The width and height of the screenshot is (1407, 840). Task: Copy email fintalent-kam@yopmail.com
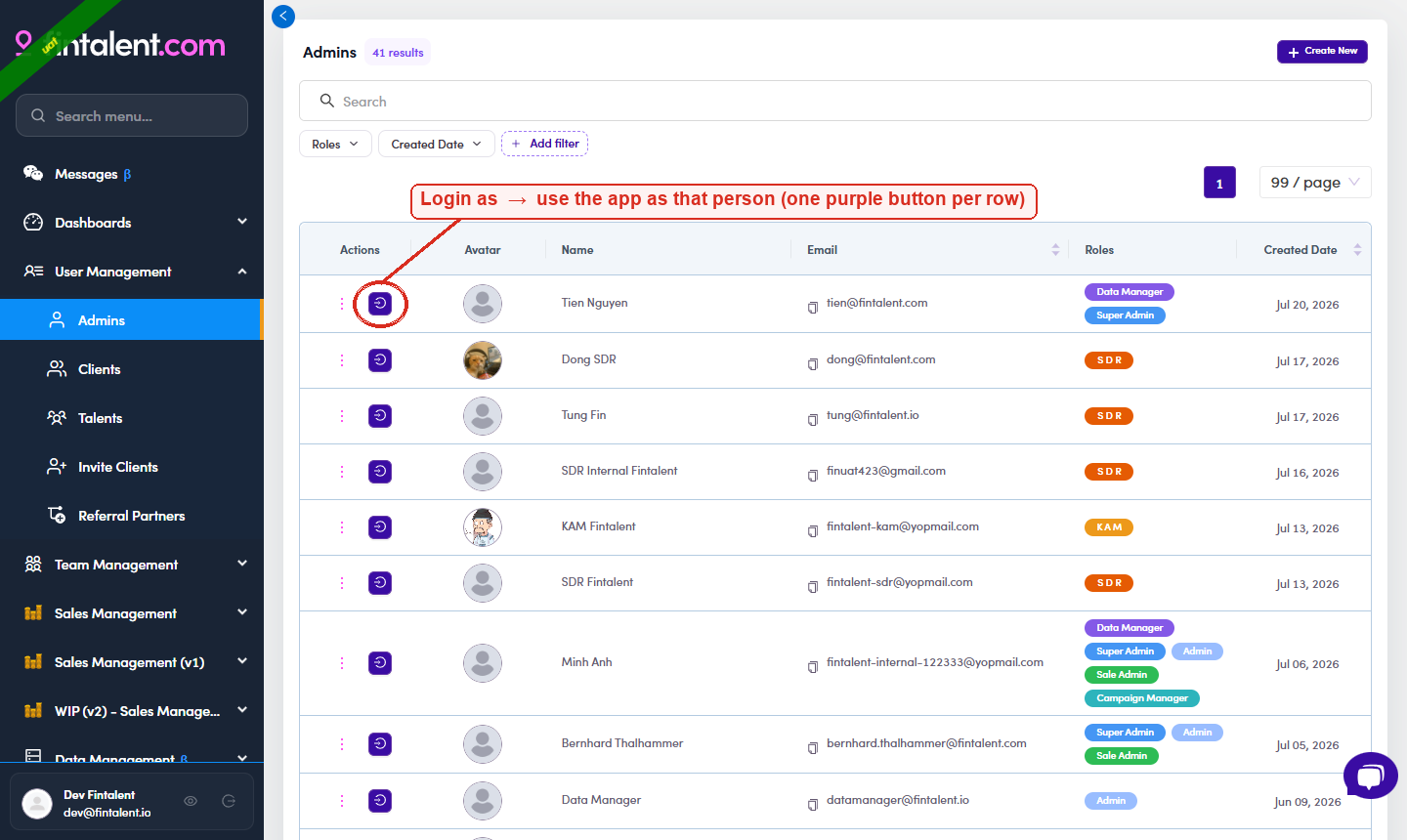click(813, 531)
